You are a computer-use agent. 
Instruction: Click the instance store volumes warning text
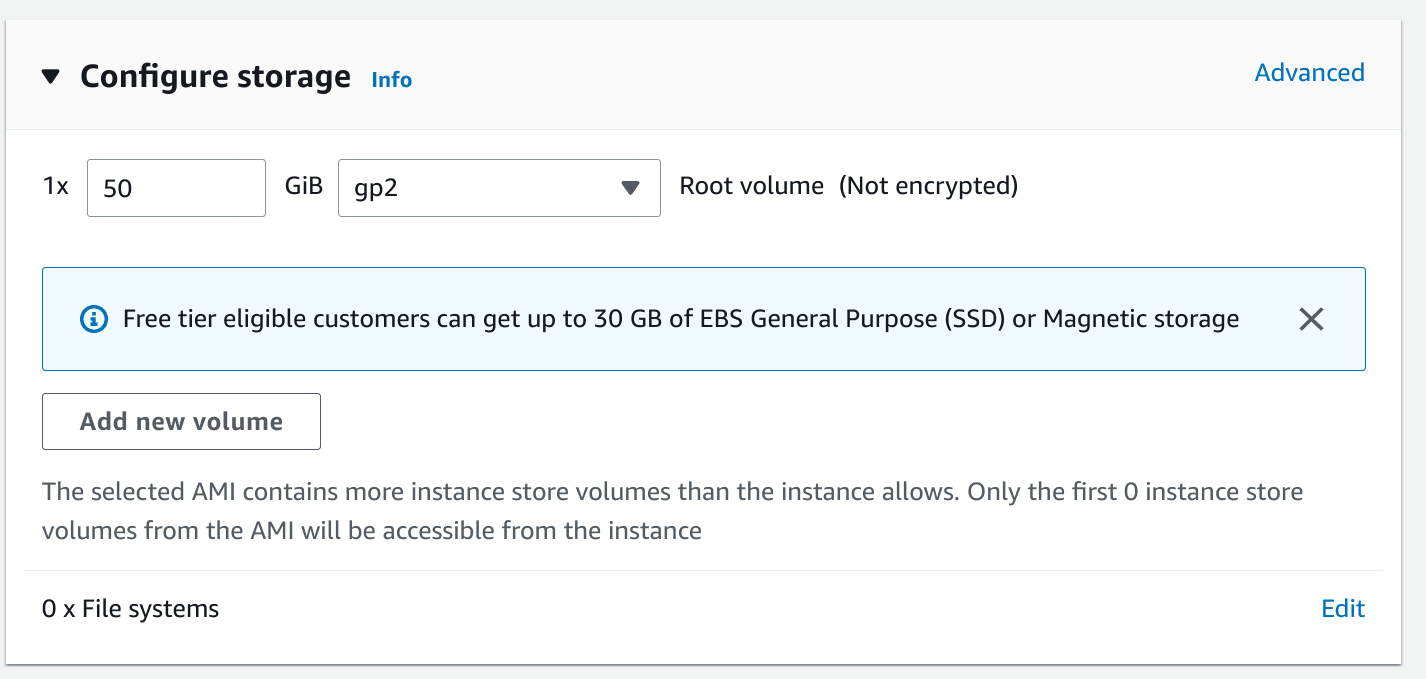point(672,511)
